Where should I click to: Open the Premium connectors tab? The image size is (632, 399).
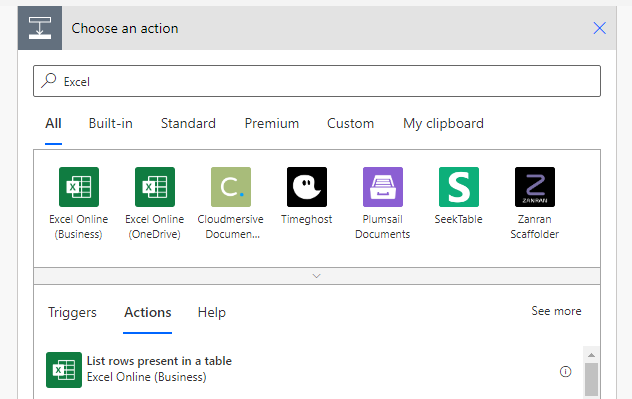(272, 123)
